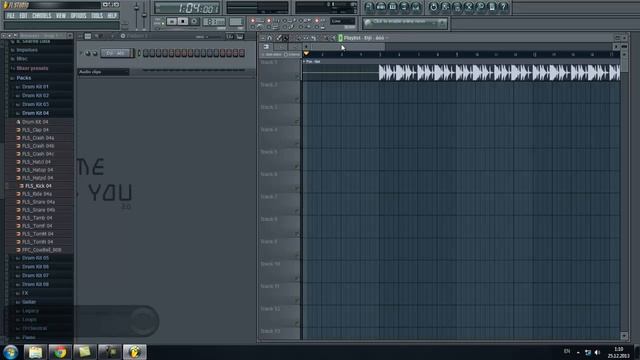Expand the Drum Kit 02 folder

coord(35,96)
